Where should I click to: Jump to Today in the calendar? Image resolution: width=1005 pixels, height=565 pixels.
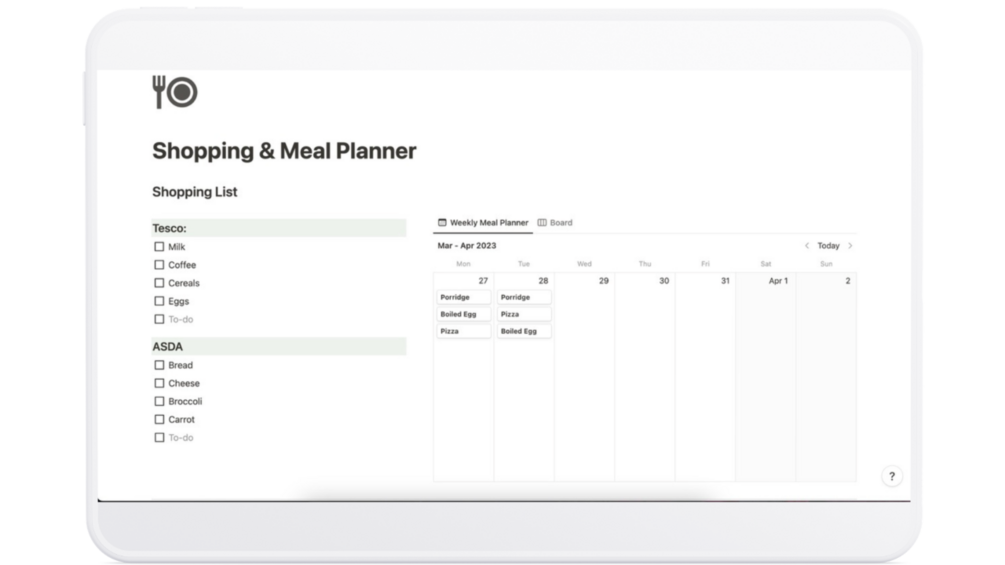(x=828, y=246)
